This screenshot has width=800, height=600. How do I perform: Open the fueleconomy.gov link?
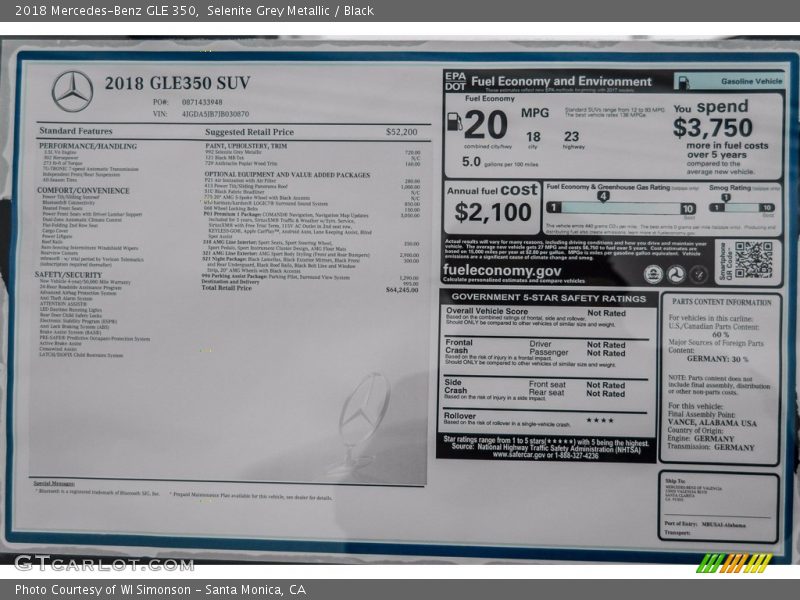[502, 270]
